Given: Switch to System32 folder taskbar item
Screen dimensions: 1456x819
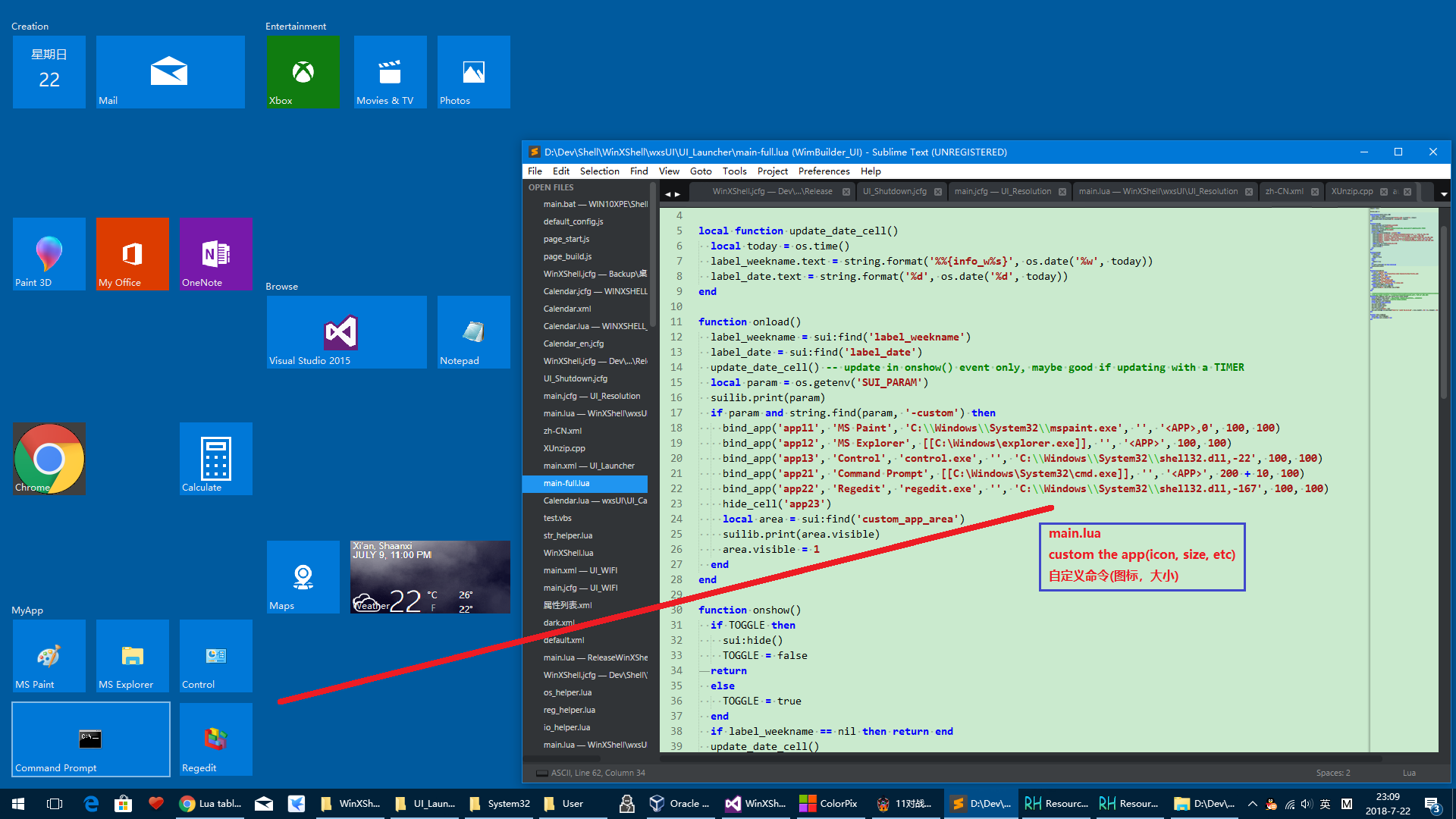Looking at the screenshot, I should click(499, 804).
